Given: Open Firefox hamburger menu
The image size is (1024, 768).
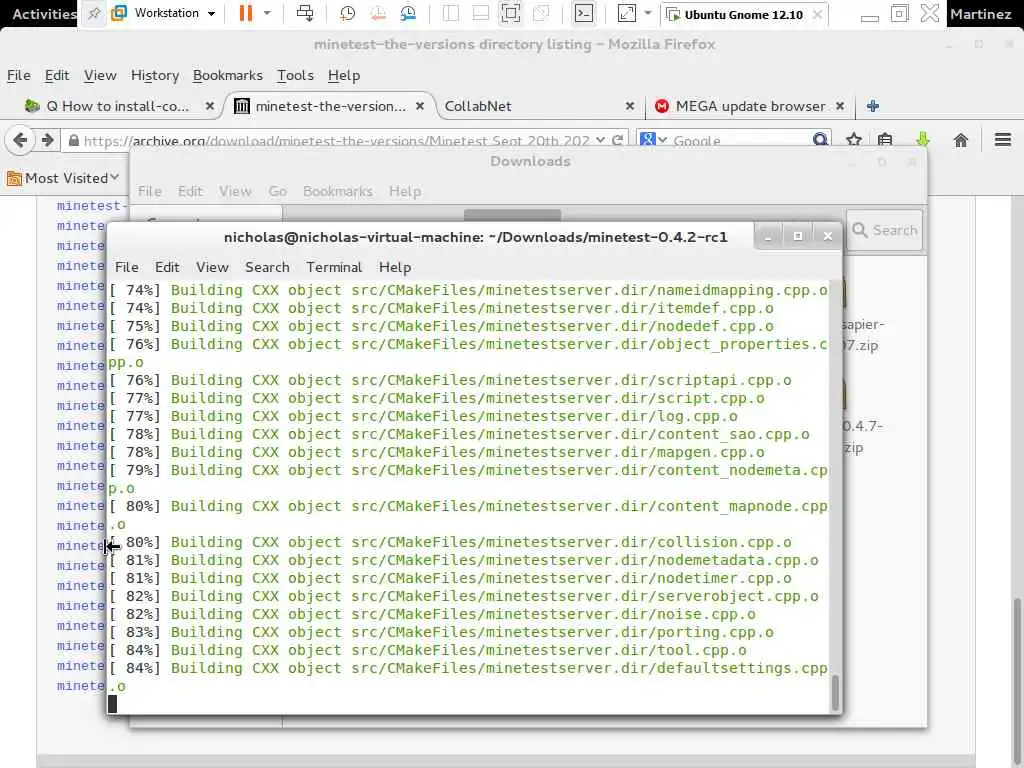Looking at the screenshot, I should [1003, 140].
